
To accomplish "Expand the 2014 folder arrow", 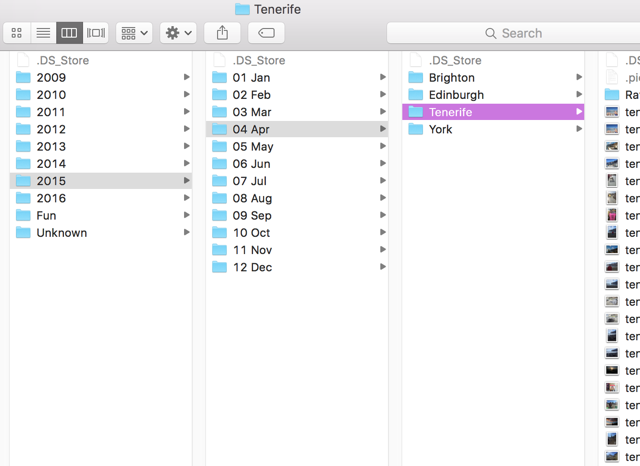I will click(187, 163).
